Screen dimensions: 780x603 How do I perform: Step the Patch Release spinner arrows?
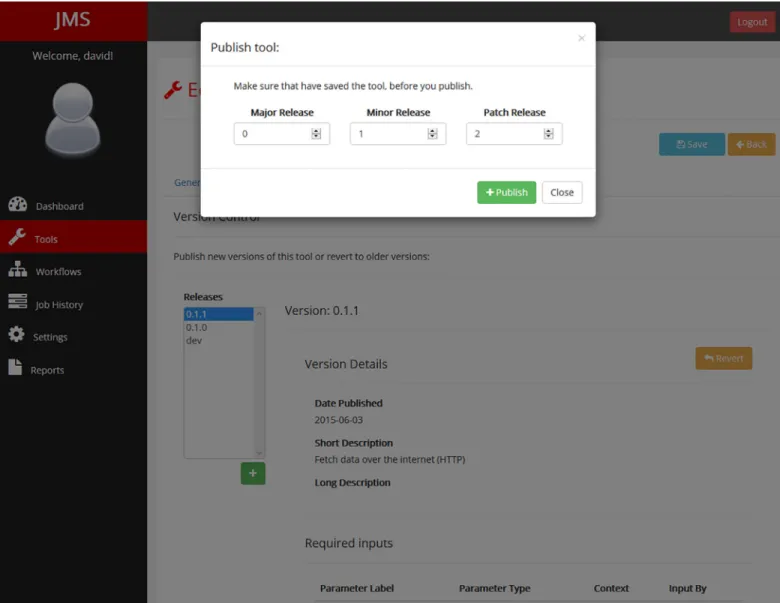pyautogui.click(x=549, y=134)
